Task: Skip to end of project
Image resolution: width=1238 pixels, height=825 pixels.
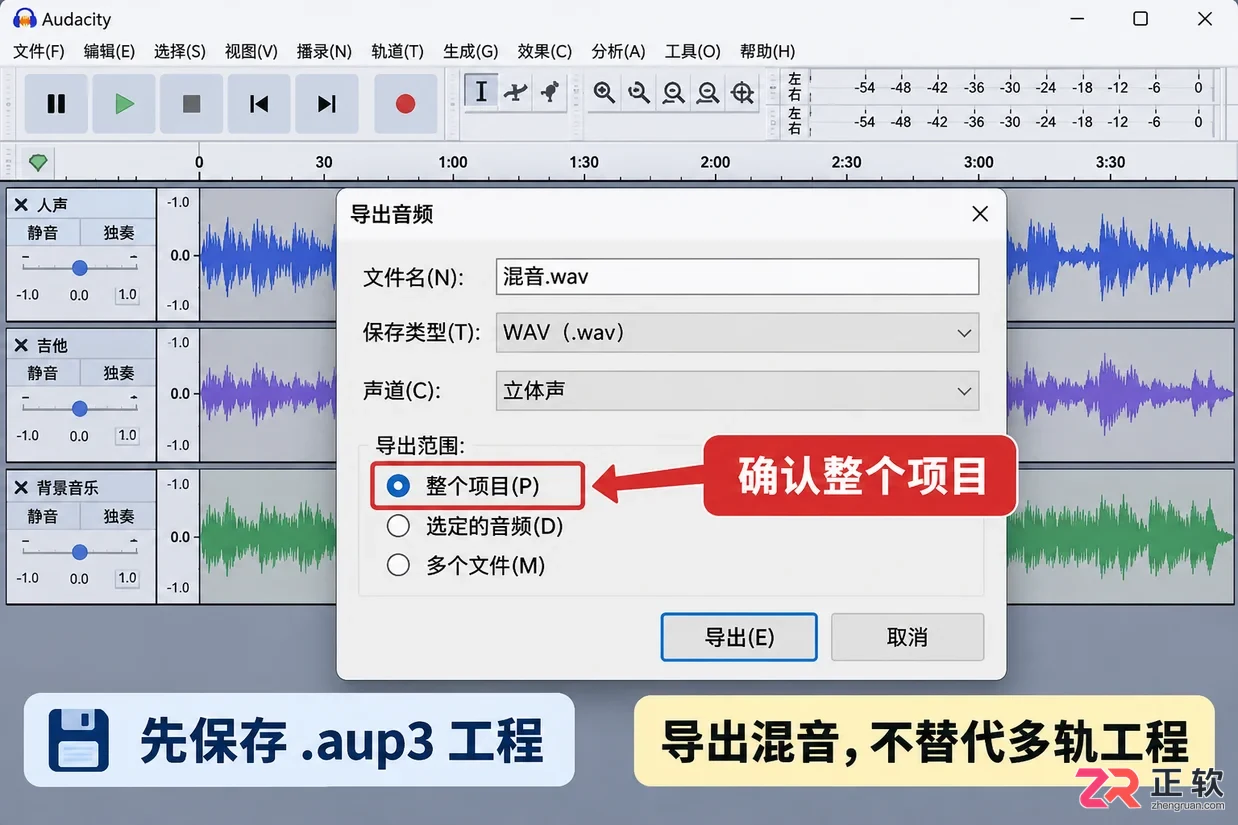Action: (x=327, y=104)
